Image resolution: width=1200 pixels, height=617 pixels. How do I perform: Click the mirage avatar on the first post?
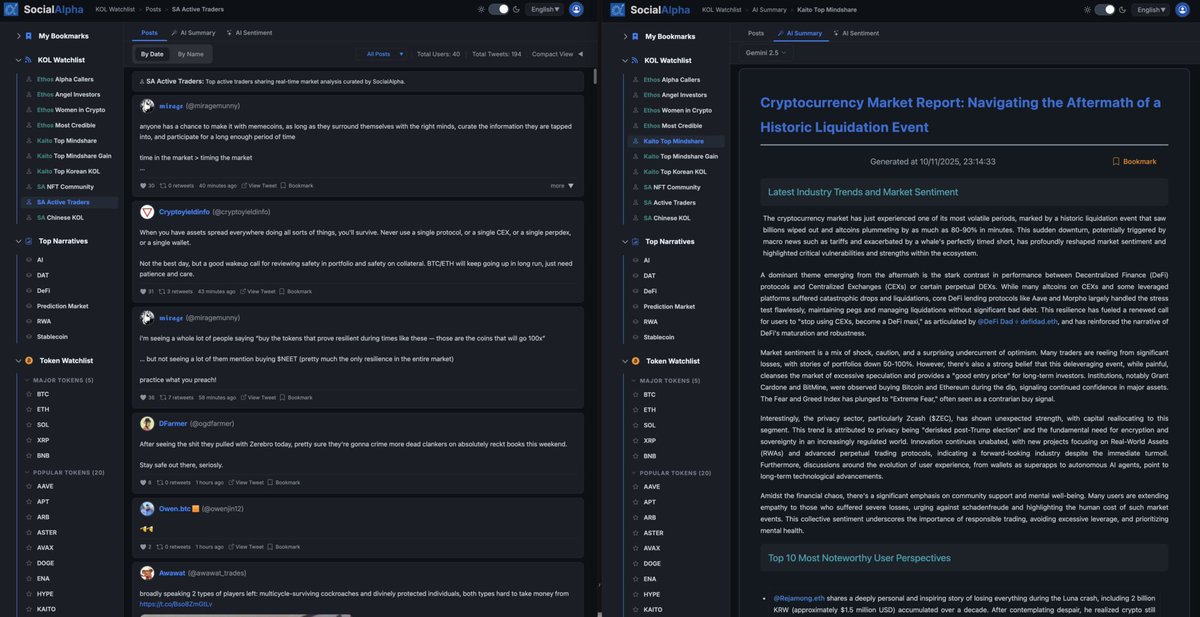tap(147, 105)
